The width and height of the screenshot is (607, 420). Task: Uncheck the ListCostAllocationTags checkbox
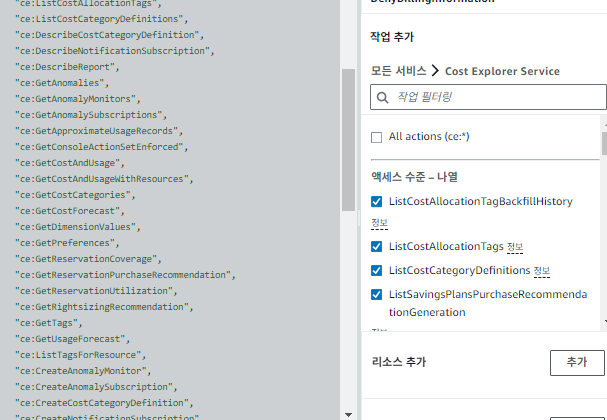click(x=376, y=247)
